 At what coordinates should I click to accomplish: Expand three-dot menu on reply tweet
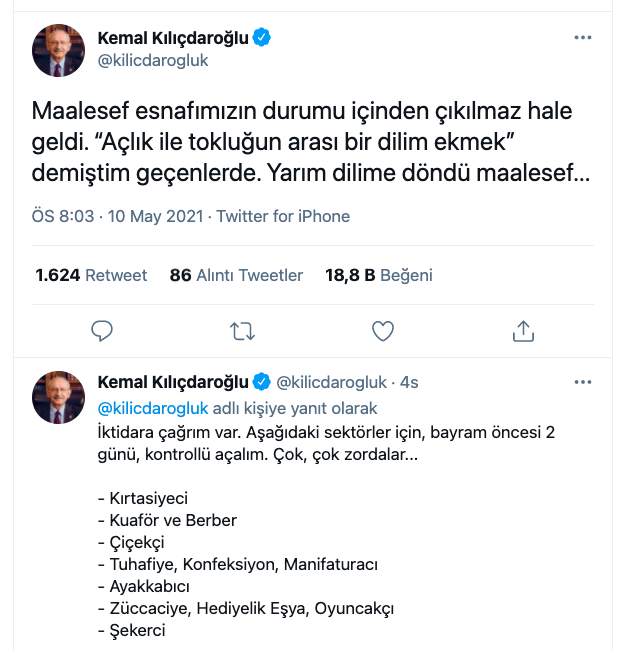click(x=583, y=382)
